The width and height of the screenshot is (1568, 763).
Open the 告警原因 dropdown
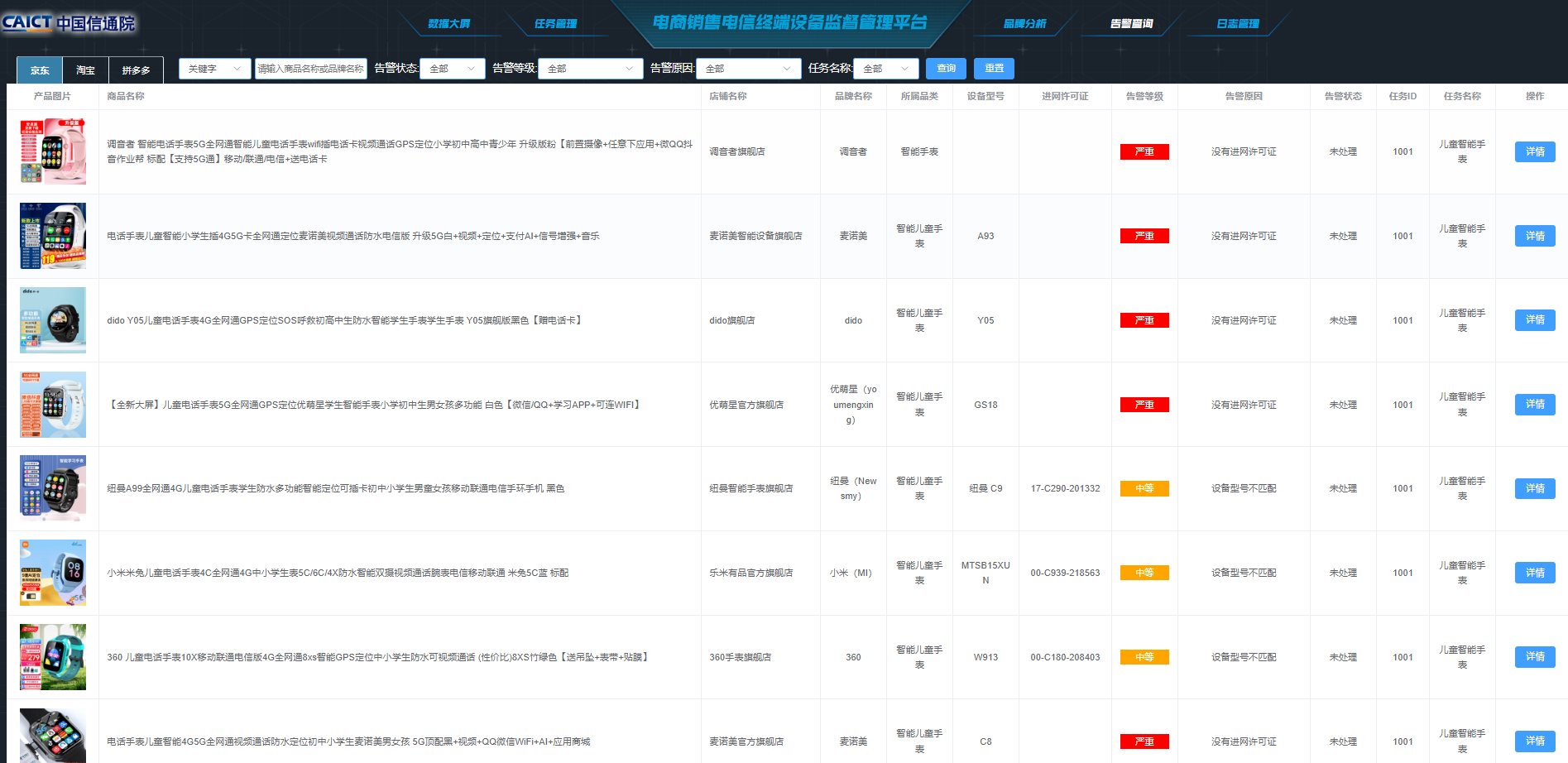(749, 69)
